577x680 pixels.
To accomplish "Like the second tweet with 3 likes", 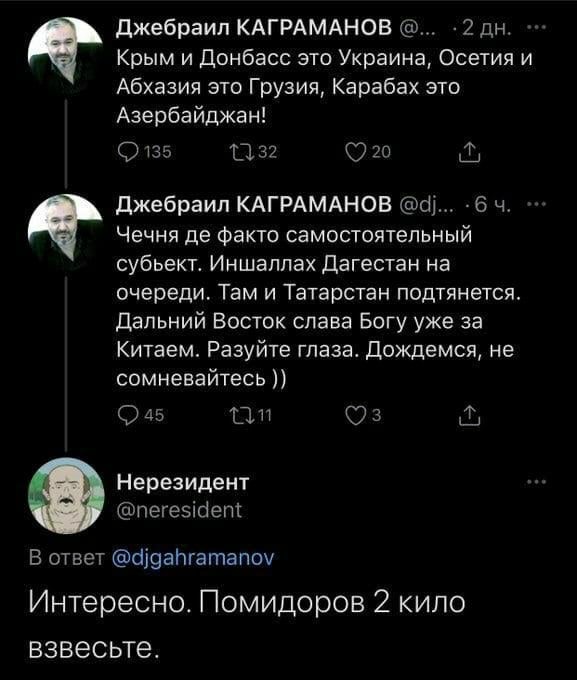I will click(x=364, y=415).
